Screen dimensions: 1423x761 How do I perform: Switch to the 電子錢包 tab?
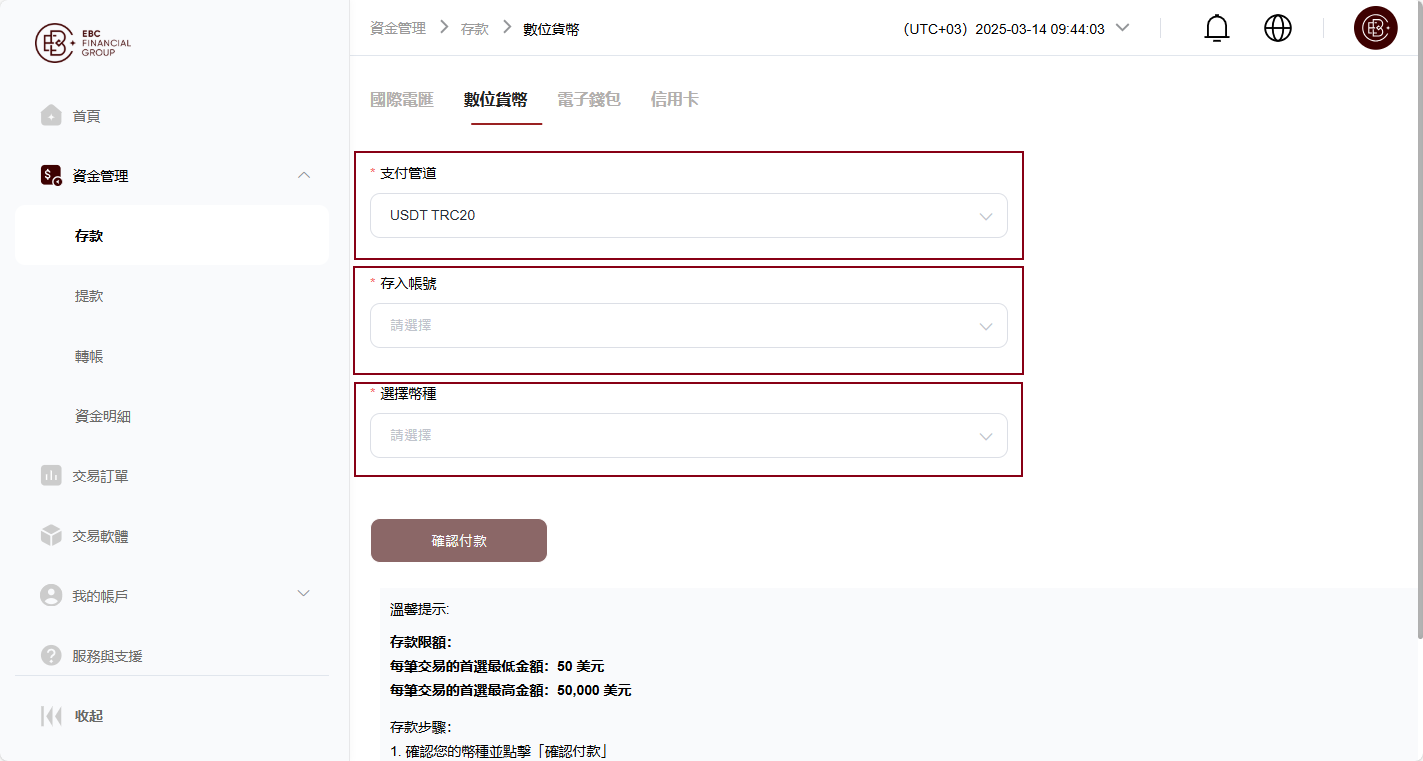tap(589, 99)
